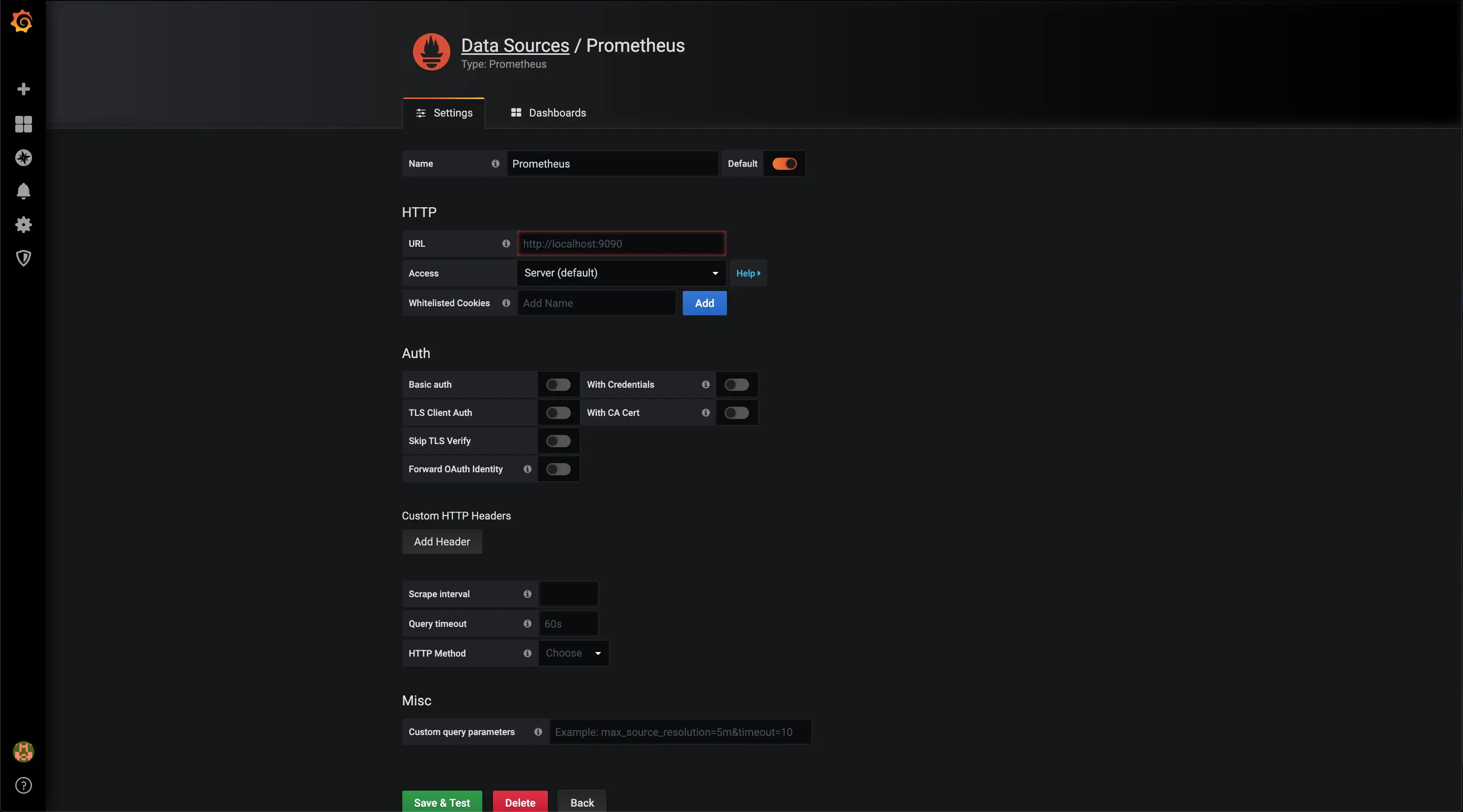Viewport: 1463px width, 812px height.
Task: Disable the Default data source toggle
Action: pyautogui.click(x=784, y=163)
